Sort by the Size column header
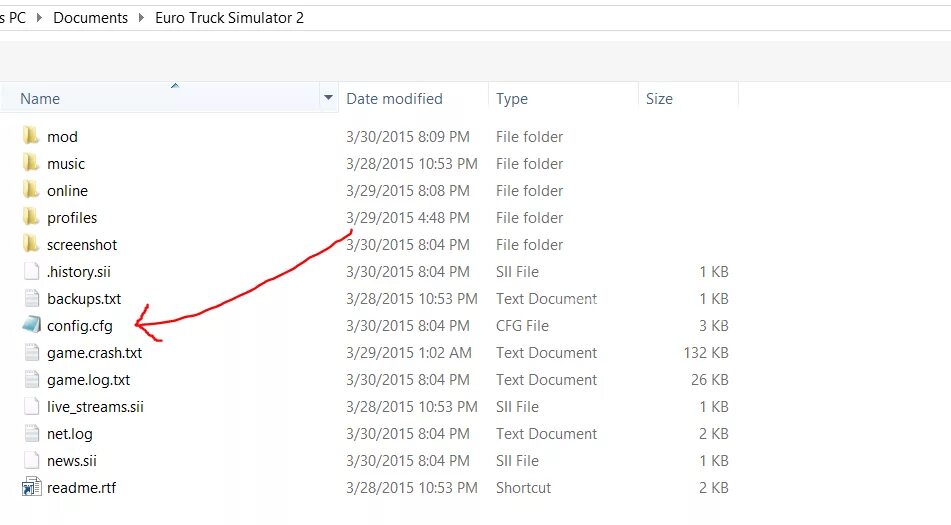 659,98
